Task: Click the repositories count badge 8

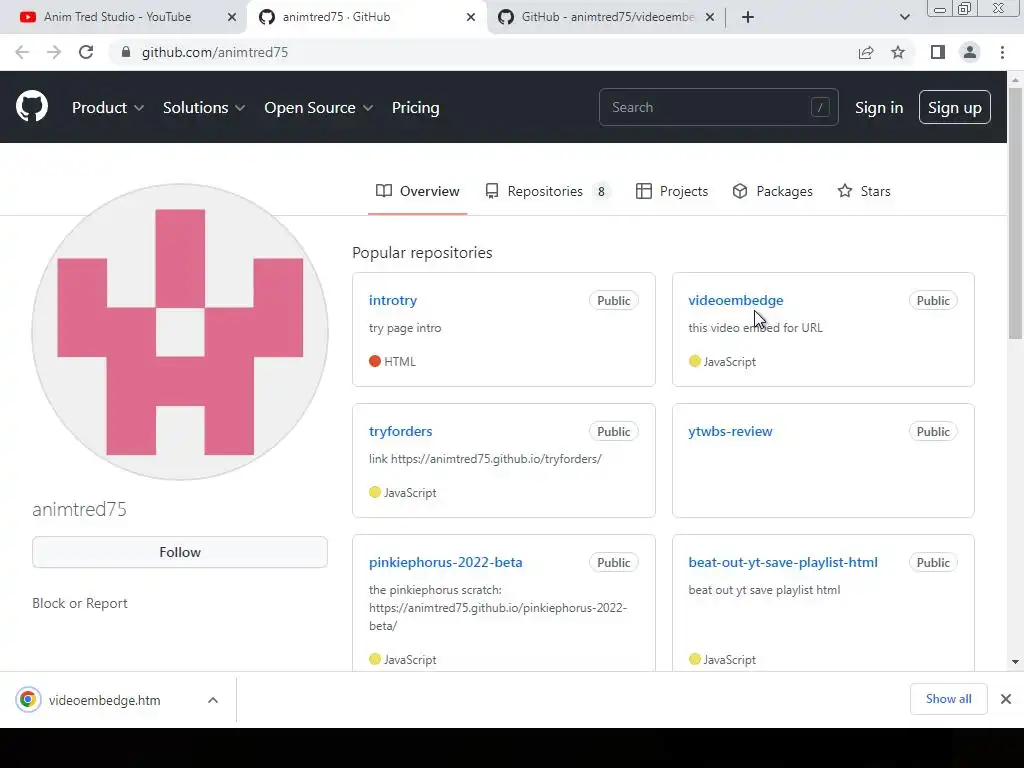Action: 601,191
